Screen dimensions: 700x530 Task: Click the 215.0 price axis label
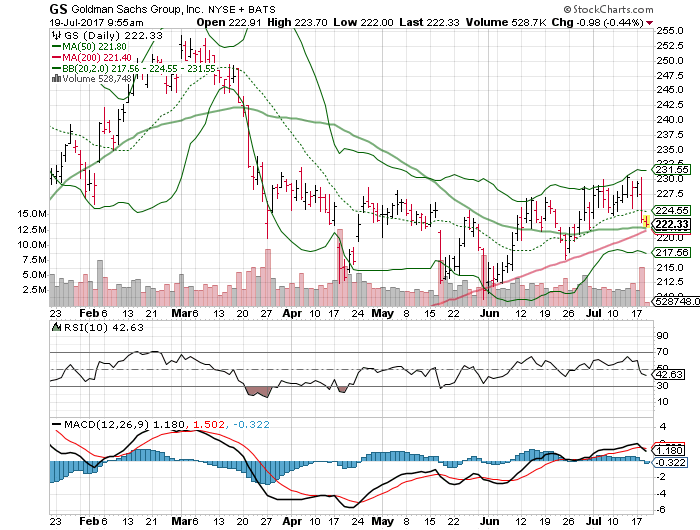670,267
